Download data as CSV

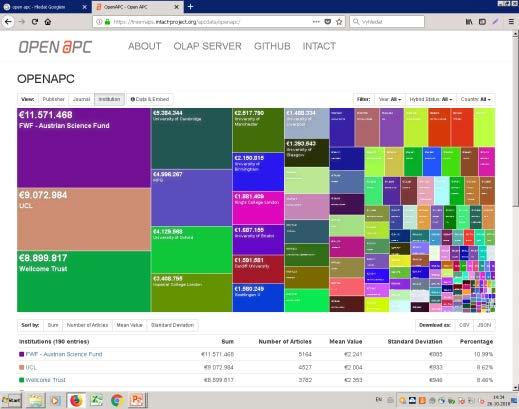(464, 325)
